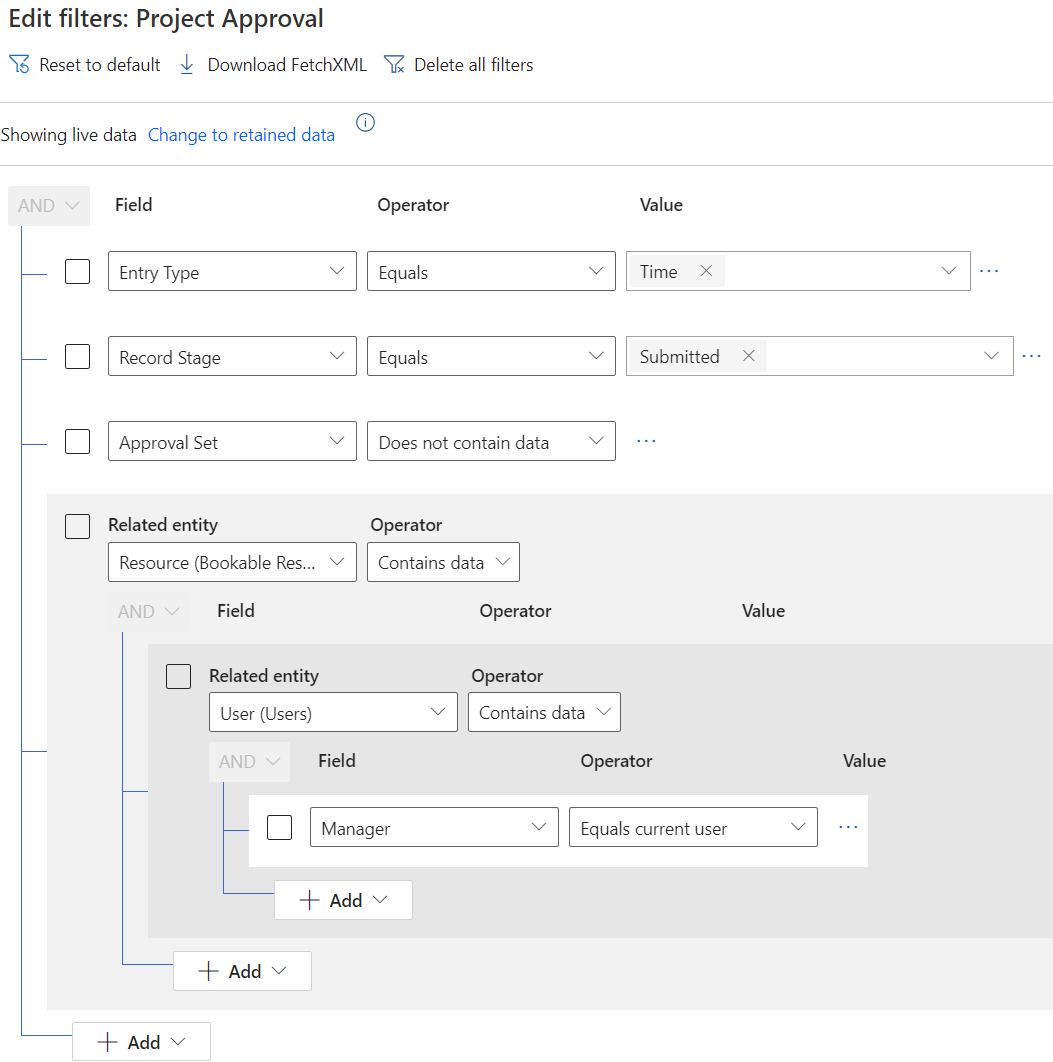Screen dimensions: 1053x1062
Task: Click Add under the Manager row
Action: (343, 900)
